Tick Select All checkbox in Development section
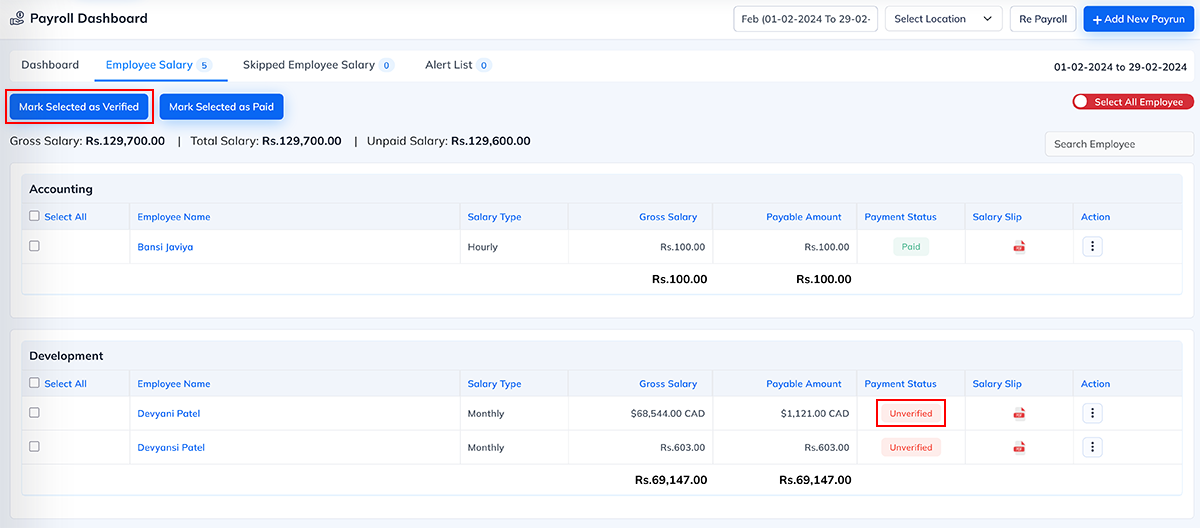The image size is (1200, 528). (x=35, y=383)
